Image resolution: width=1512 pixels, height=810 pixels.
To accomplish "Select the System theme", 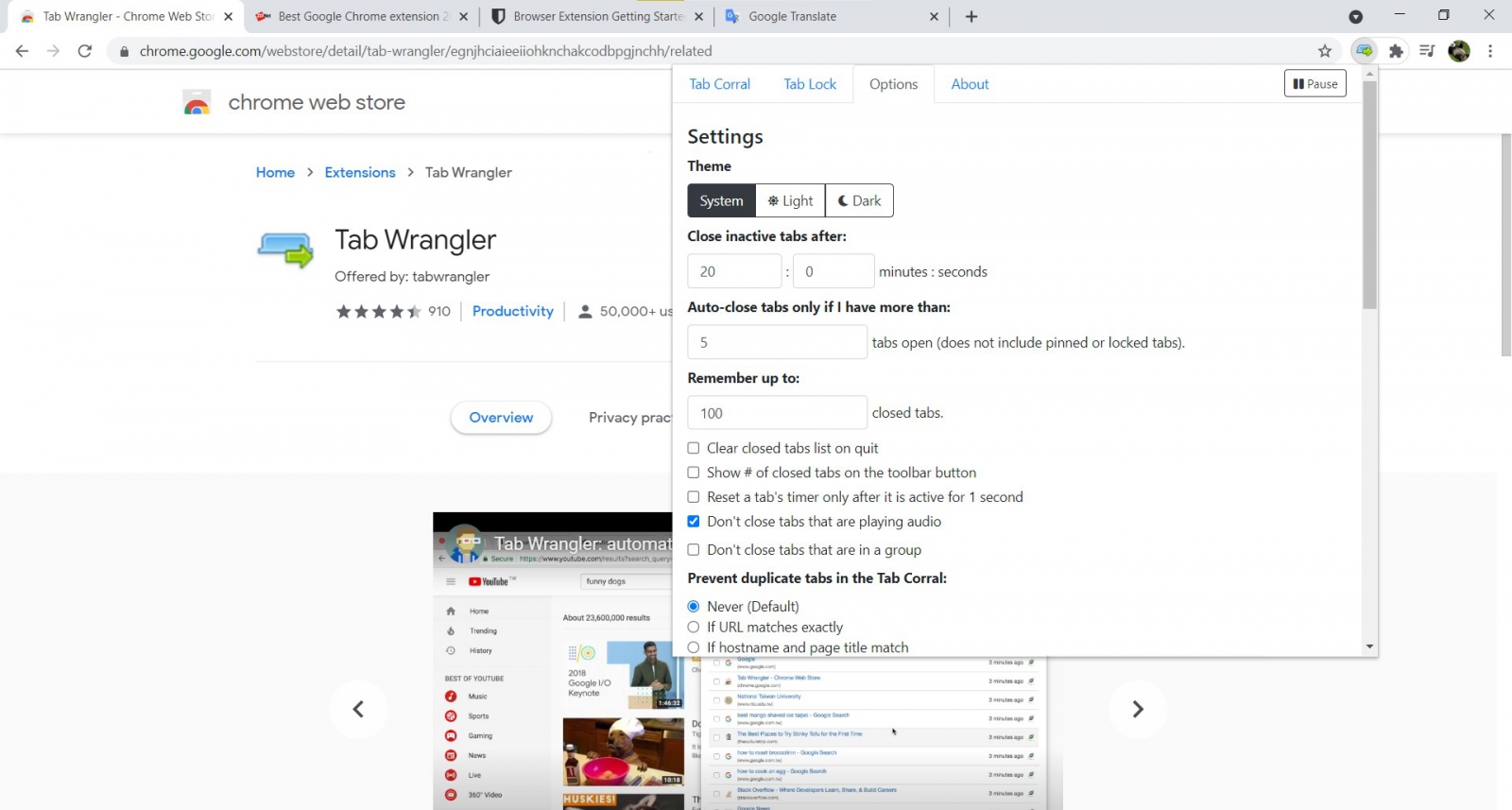I will (x=721, y=200).
